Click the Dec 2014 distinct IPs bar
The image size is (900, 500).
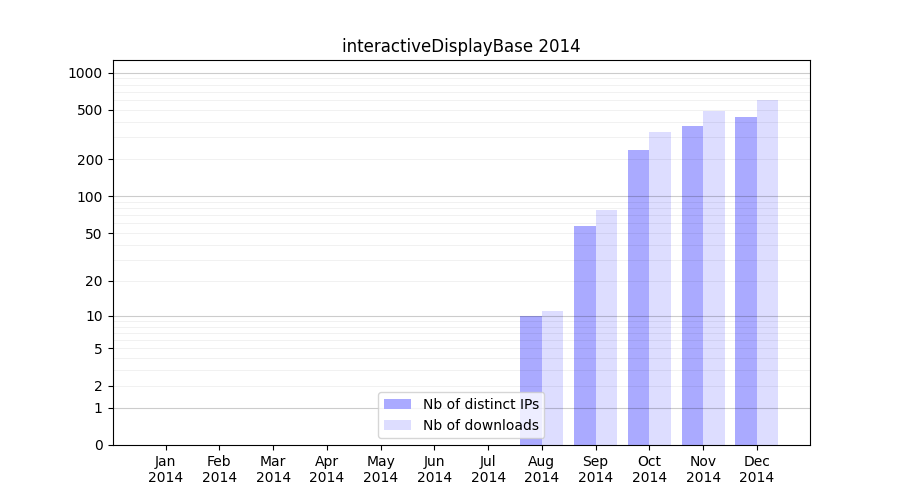pos(746,281)
